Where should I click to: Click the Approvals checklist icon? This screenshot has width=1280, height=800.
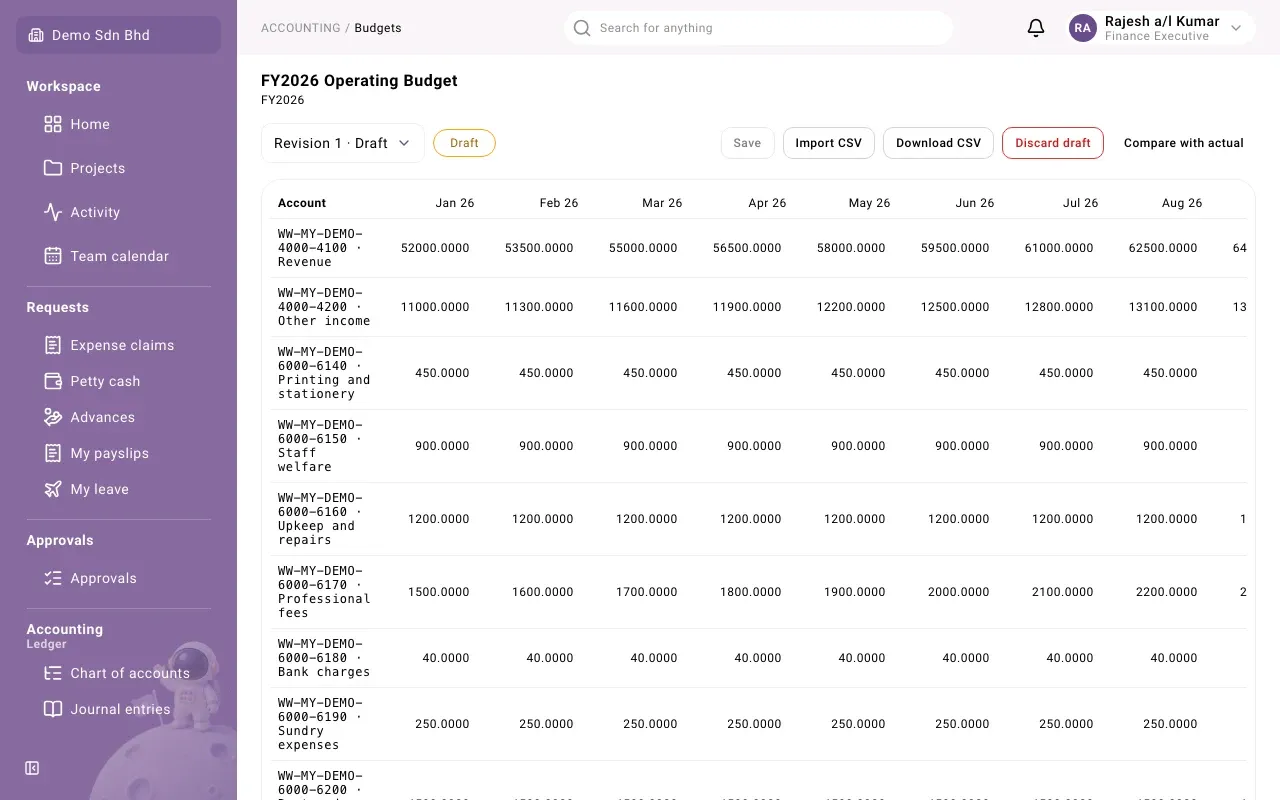(x=53, y=578)
